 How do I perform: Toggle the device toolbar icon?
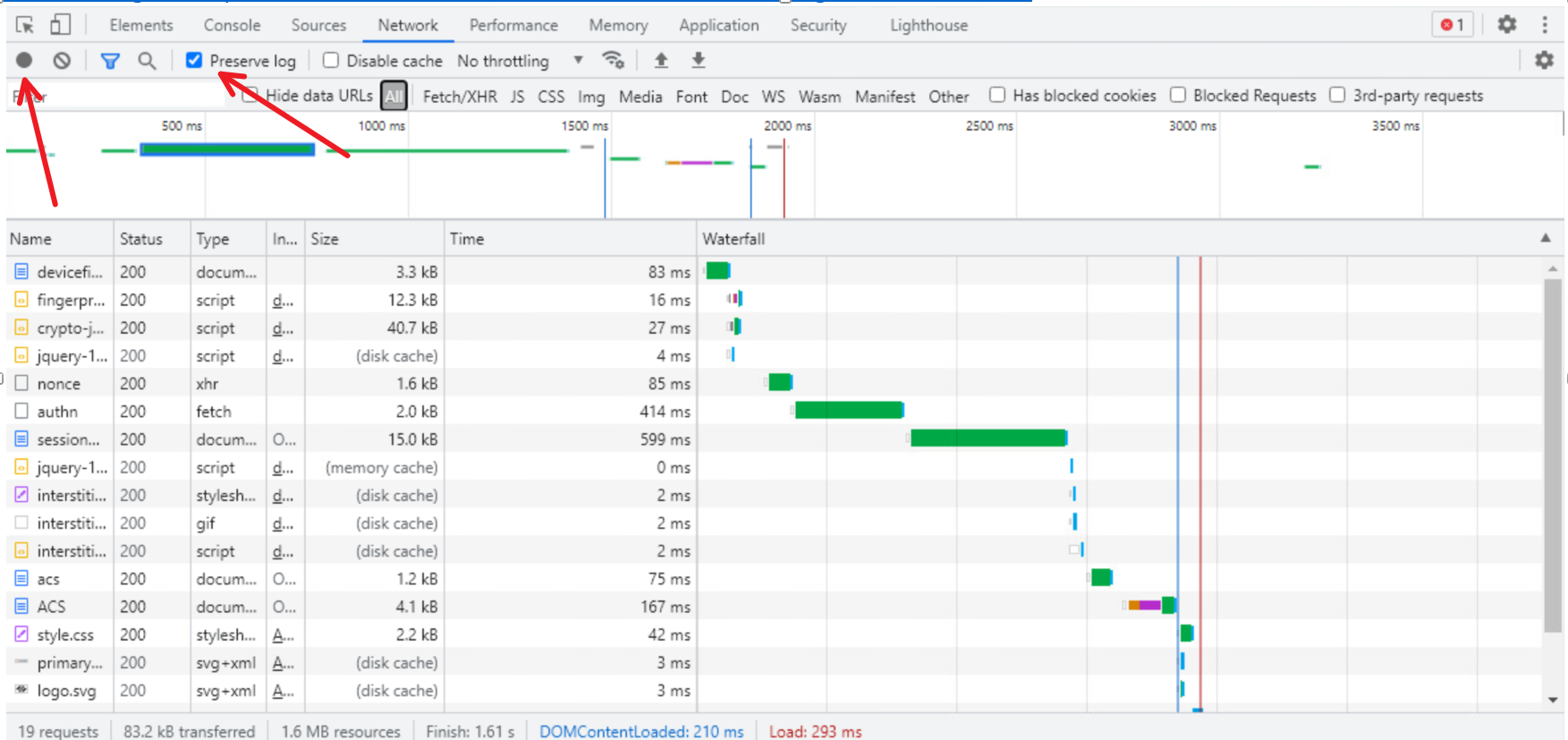(60, 25)
